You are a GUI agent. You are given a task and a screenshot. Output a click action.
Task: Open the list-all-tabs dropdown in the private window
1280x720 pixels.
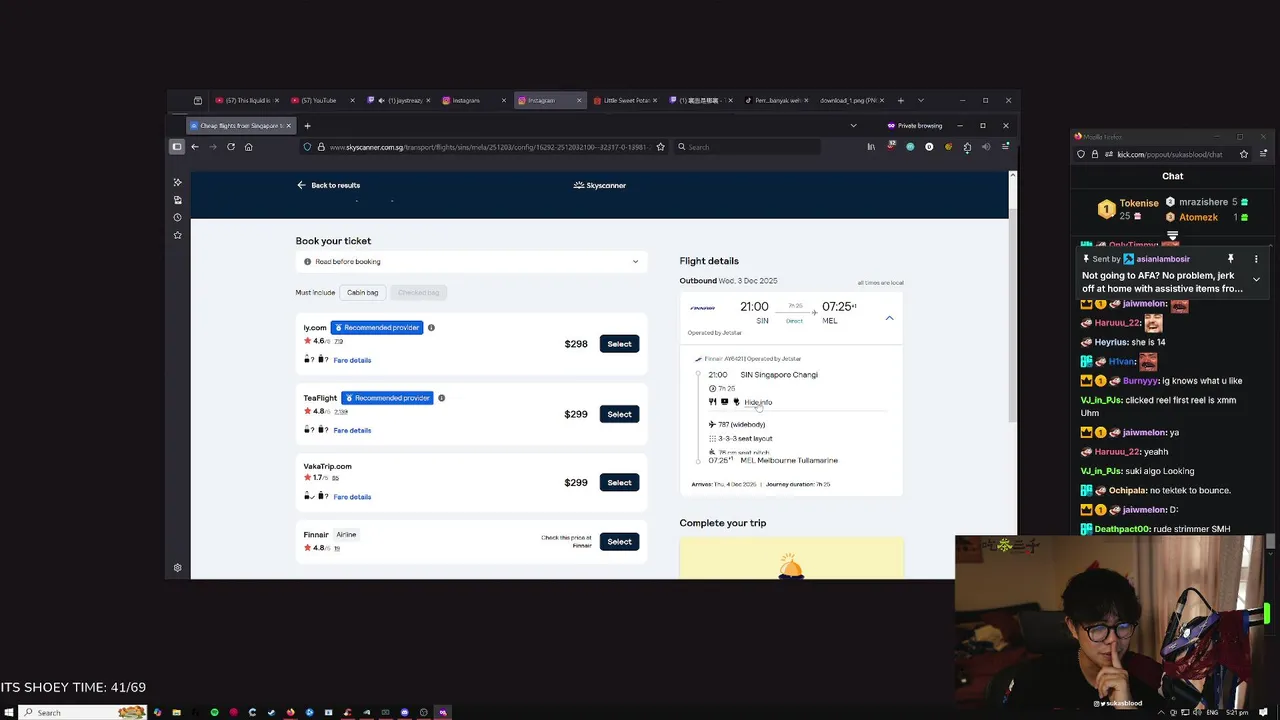[x=853, y=126]
